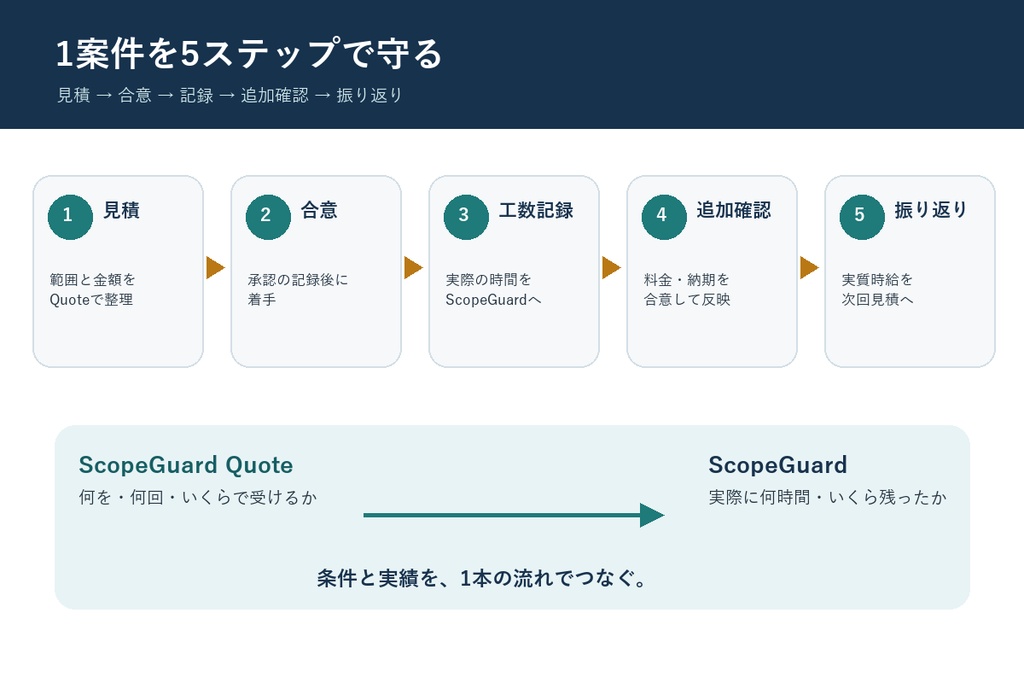Click the text 実際に何時間・いくら残ったか

[827, 498]
